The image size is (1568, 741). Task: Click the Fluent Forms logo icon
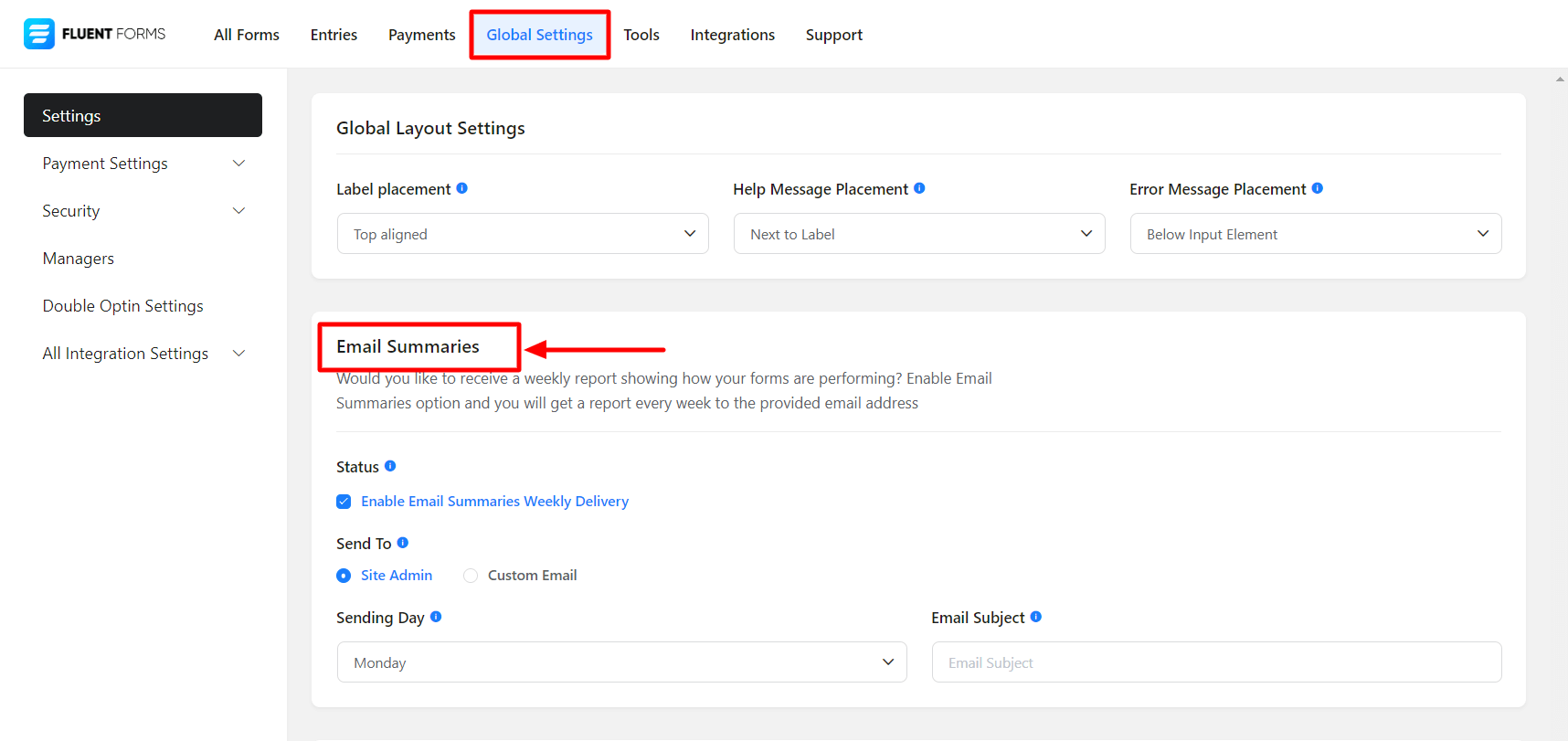tap(39, 34)
